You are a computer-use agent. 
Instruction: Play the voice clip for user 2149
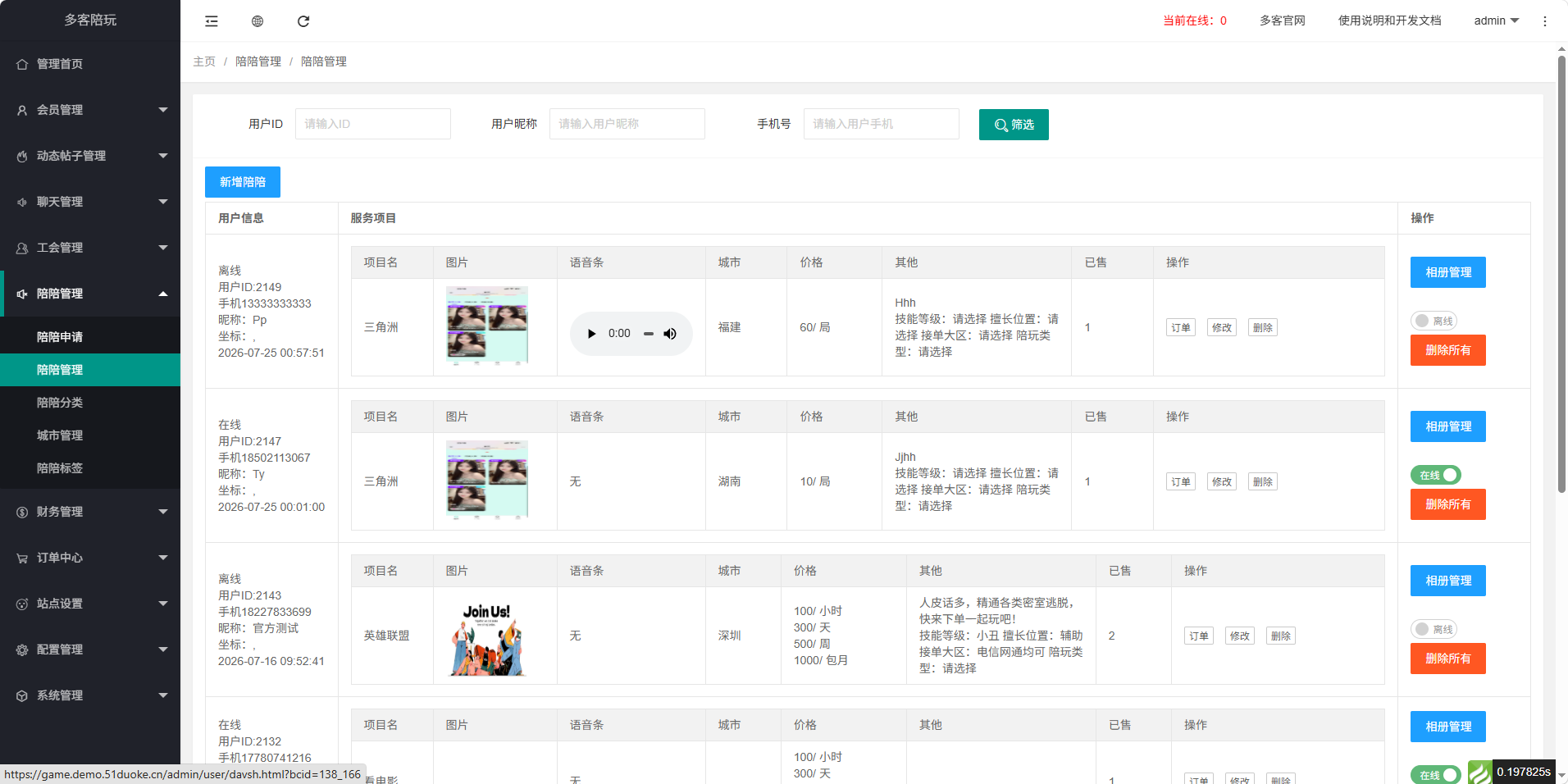pos(591,334)
